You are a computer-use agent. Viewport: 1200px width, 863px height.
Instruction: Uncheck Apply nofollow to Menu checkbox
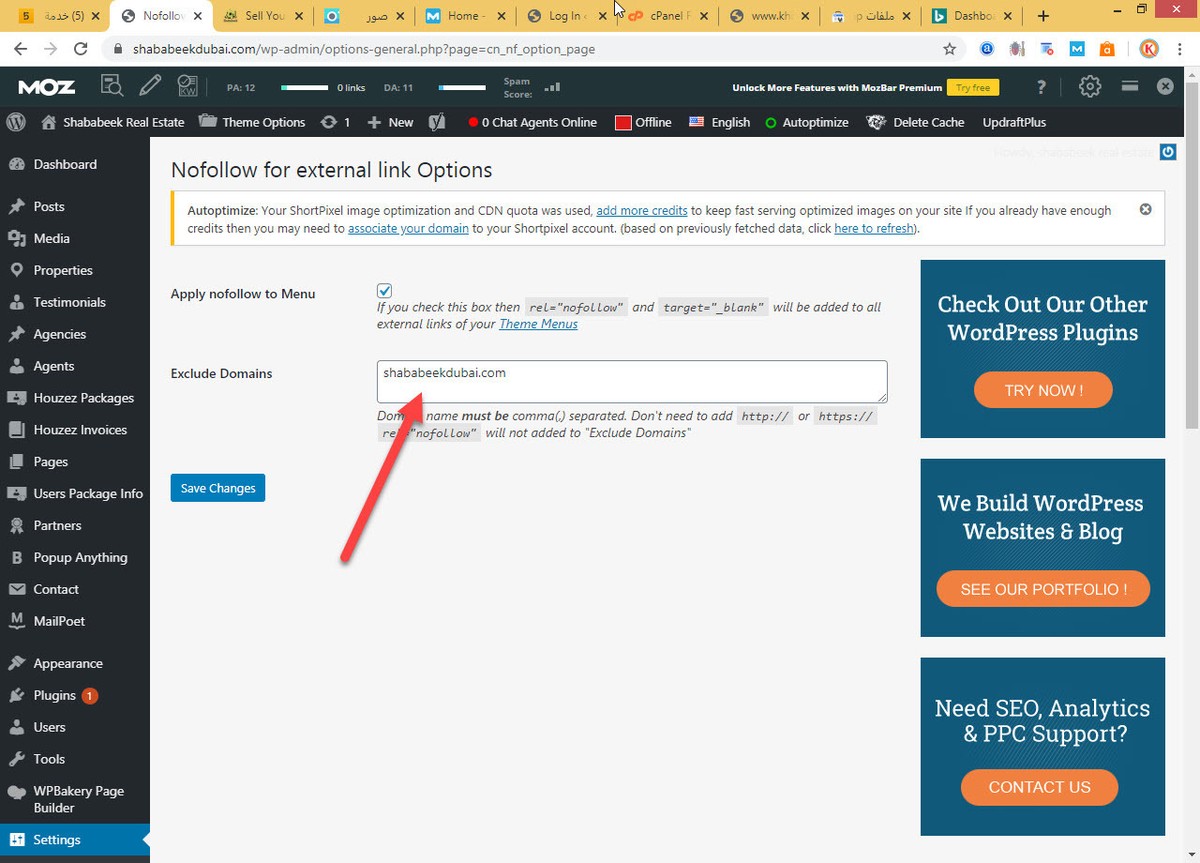tap(384, 291)
